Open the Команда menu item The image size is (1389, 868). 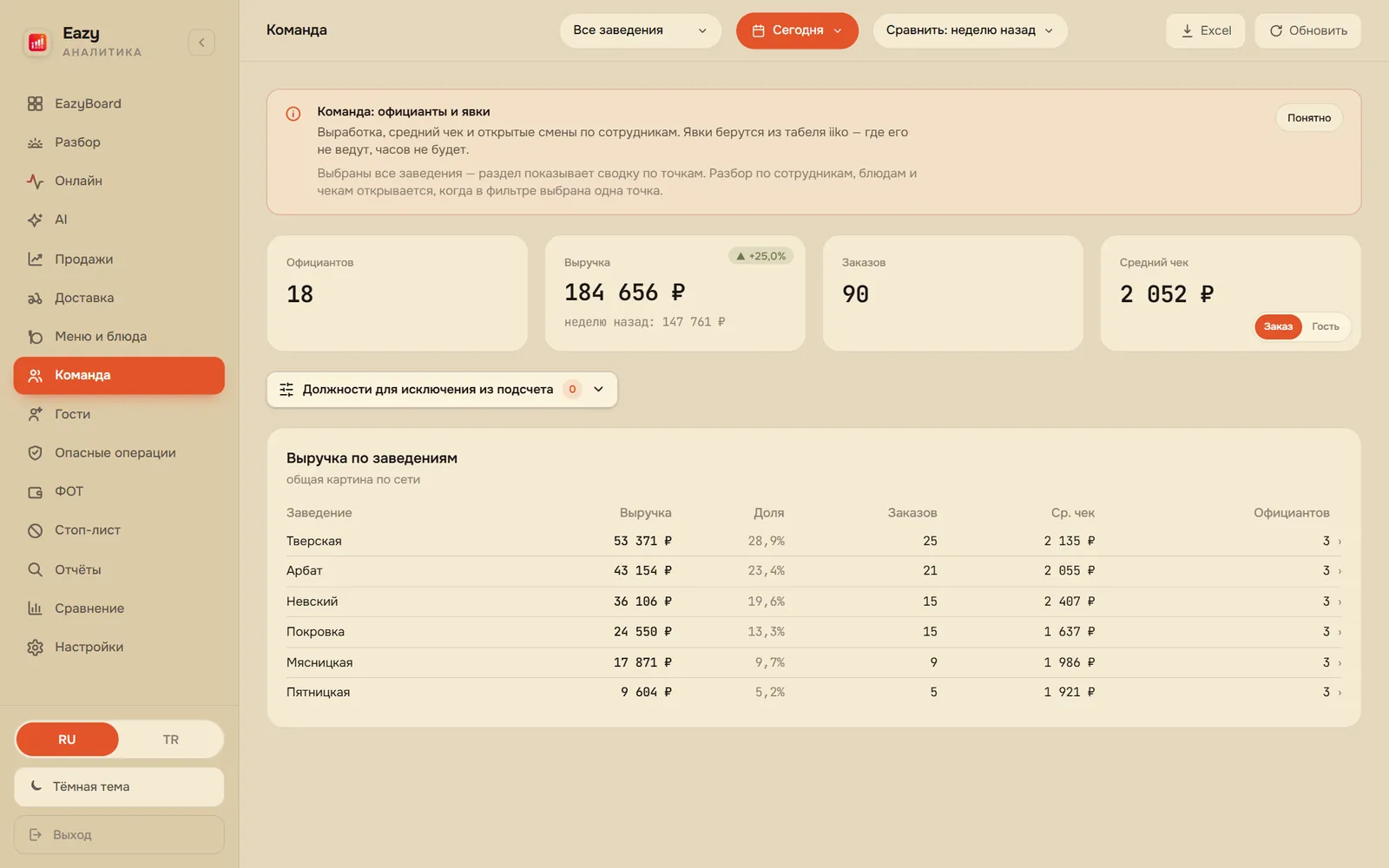pyautogui.click(x=119, y=376)
